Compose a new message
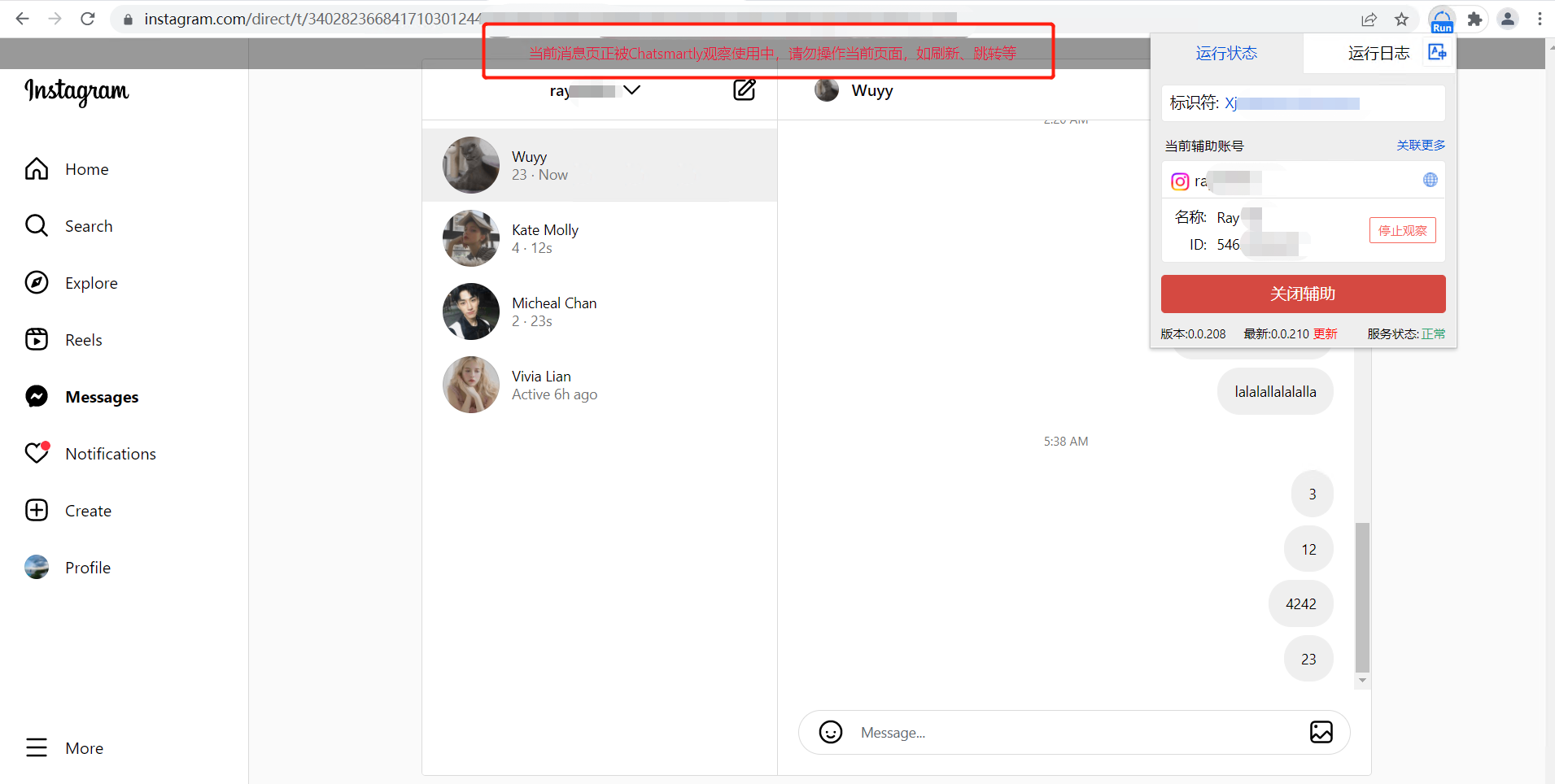The width and height of the screenshot is (1555, 784). tap(745, 89)
